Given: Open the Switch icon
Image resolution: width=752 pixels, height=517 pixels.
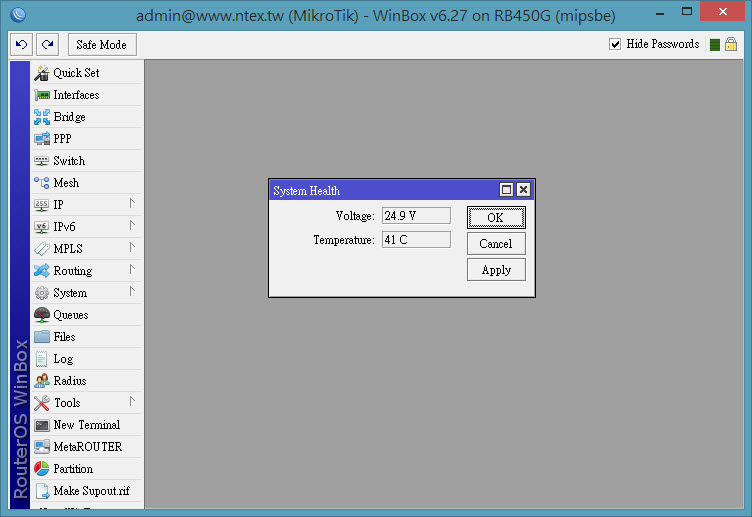Looking at the screenshot, I should pyautogui.click(x=42, y=161).
